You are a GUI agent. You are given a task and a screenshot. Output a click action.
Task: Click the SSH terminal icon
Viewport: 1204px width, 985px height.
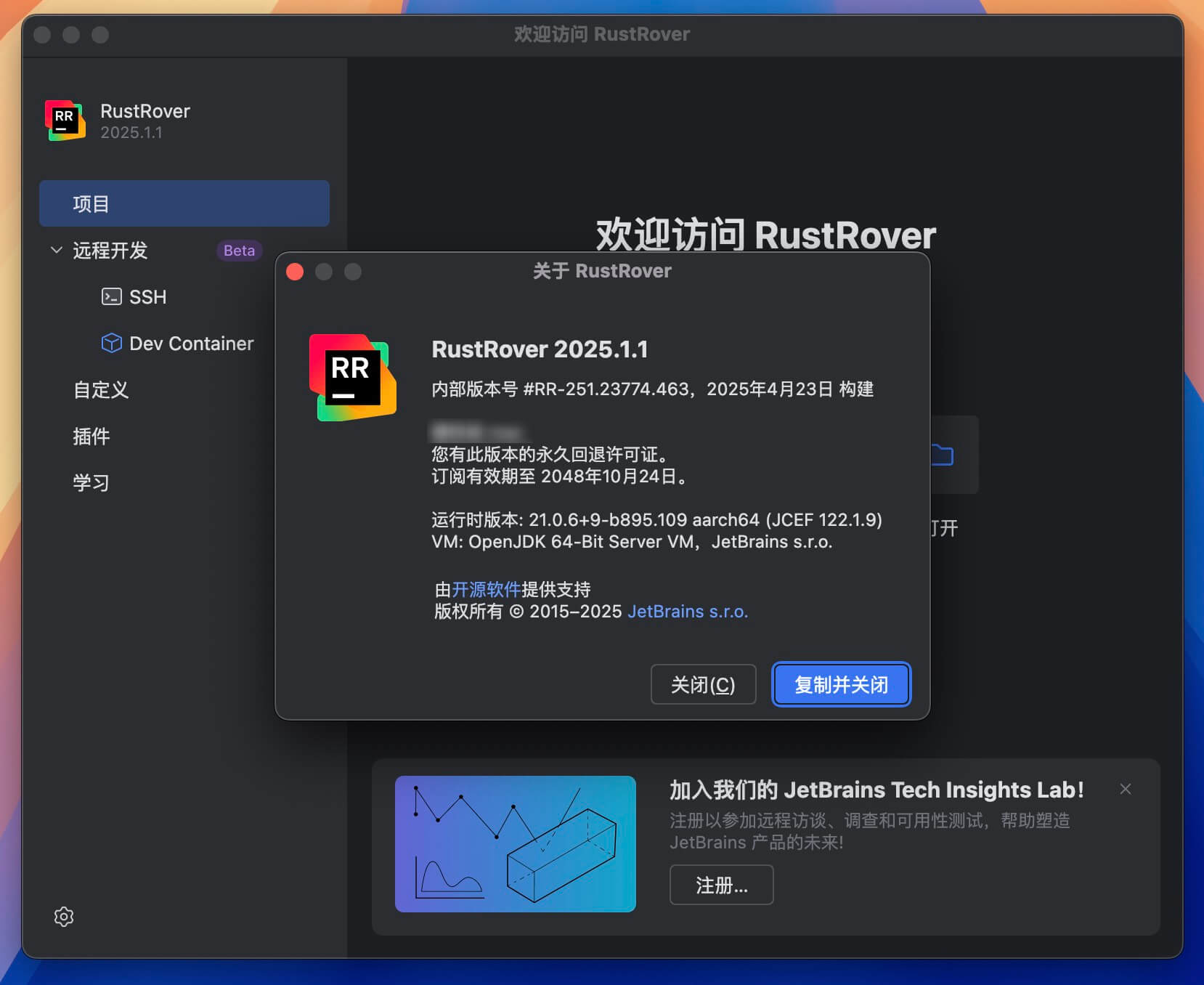[x=113, y=296]
